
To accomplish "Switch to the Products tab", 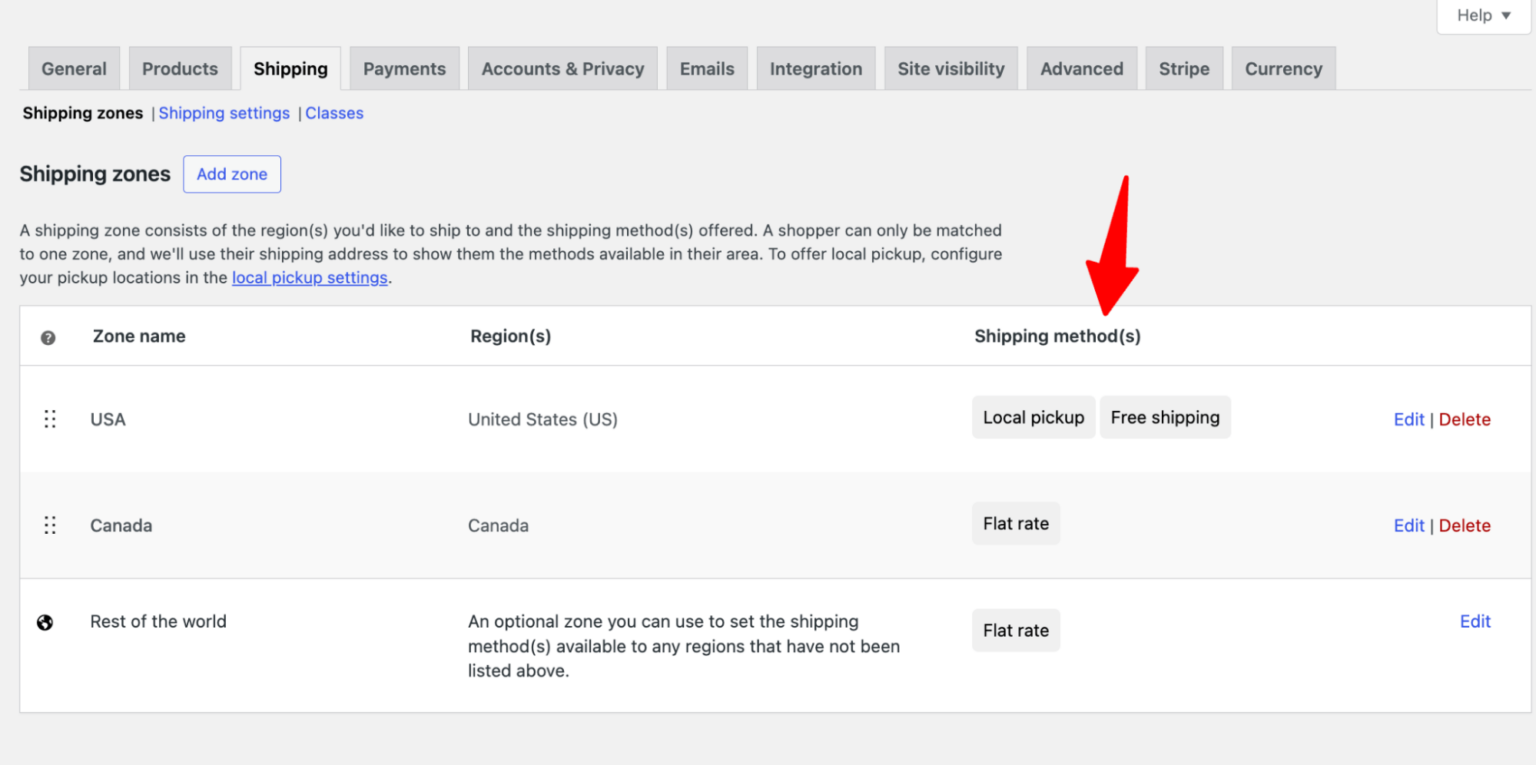I will pos(180,68).
